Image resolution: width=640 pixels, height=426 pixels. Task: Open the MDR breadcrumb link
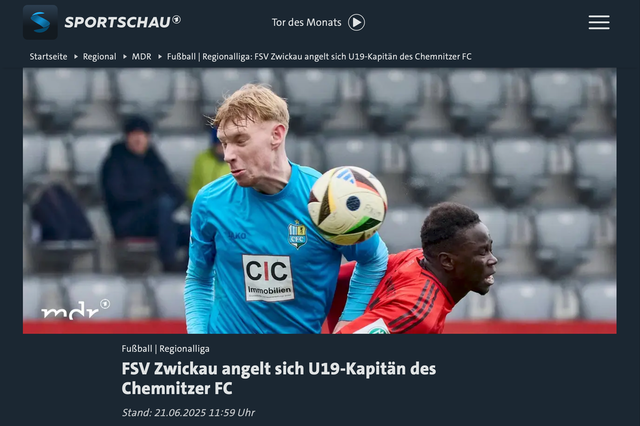click(x=141, y=57)
